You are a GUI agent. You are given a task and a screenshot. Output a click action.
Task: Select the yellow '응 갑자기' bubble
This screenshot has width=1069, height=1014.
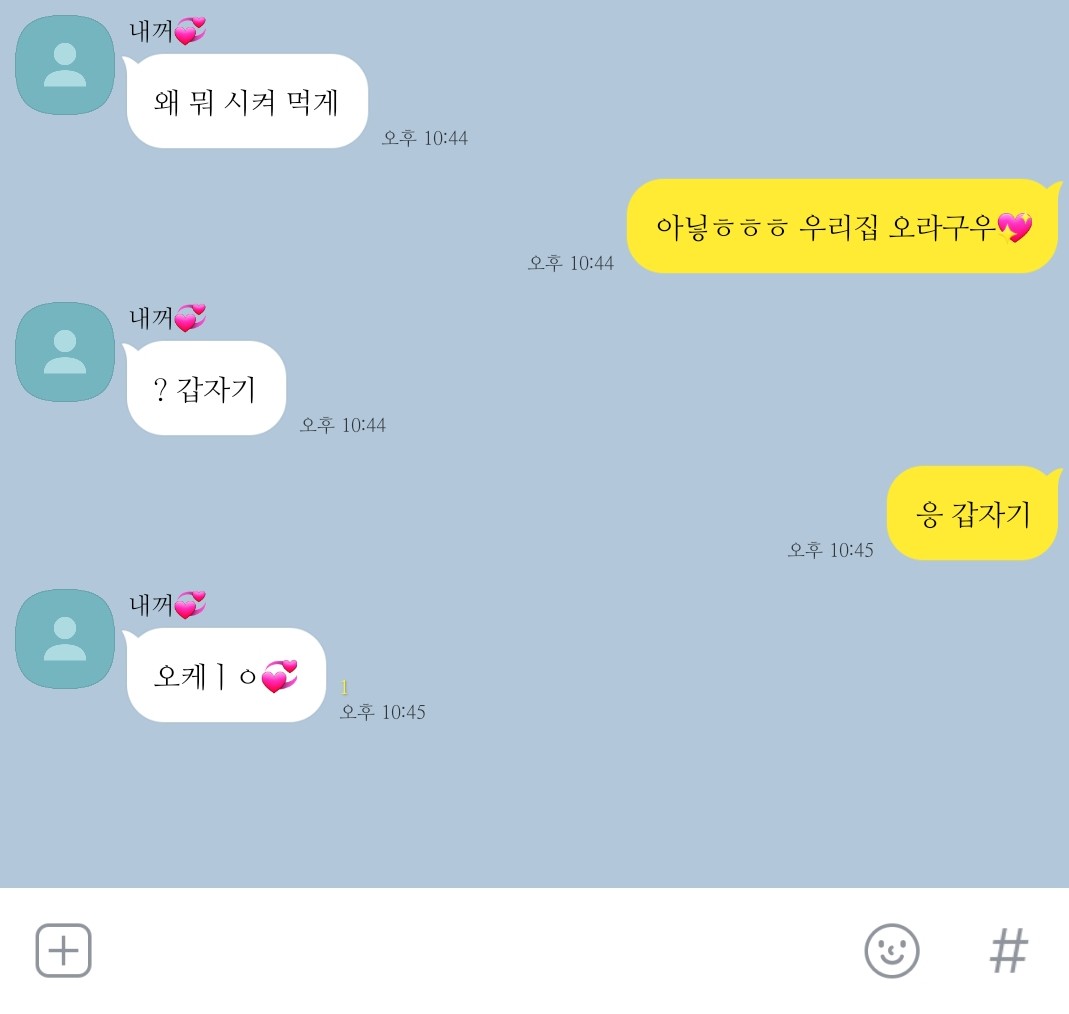point(974,513)
